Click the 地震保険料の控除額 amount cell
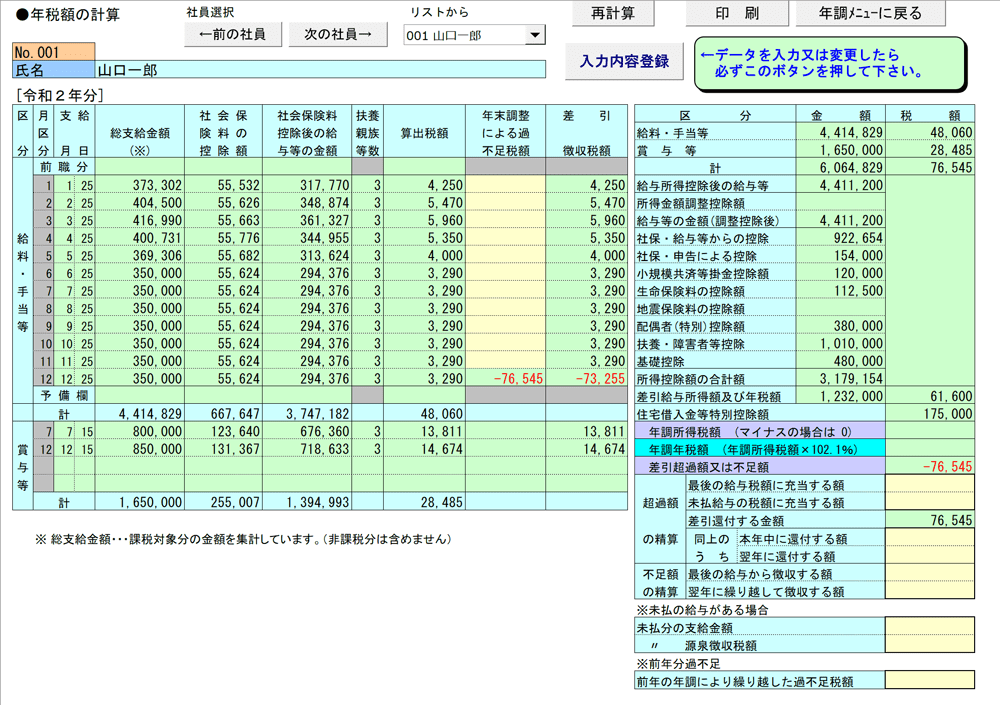The height and width of the screenshot is (705, 1000). pos(841,308)
